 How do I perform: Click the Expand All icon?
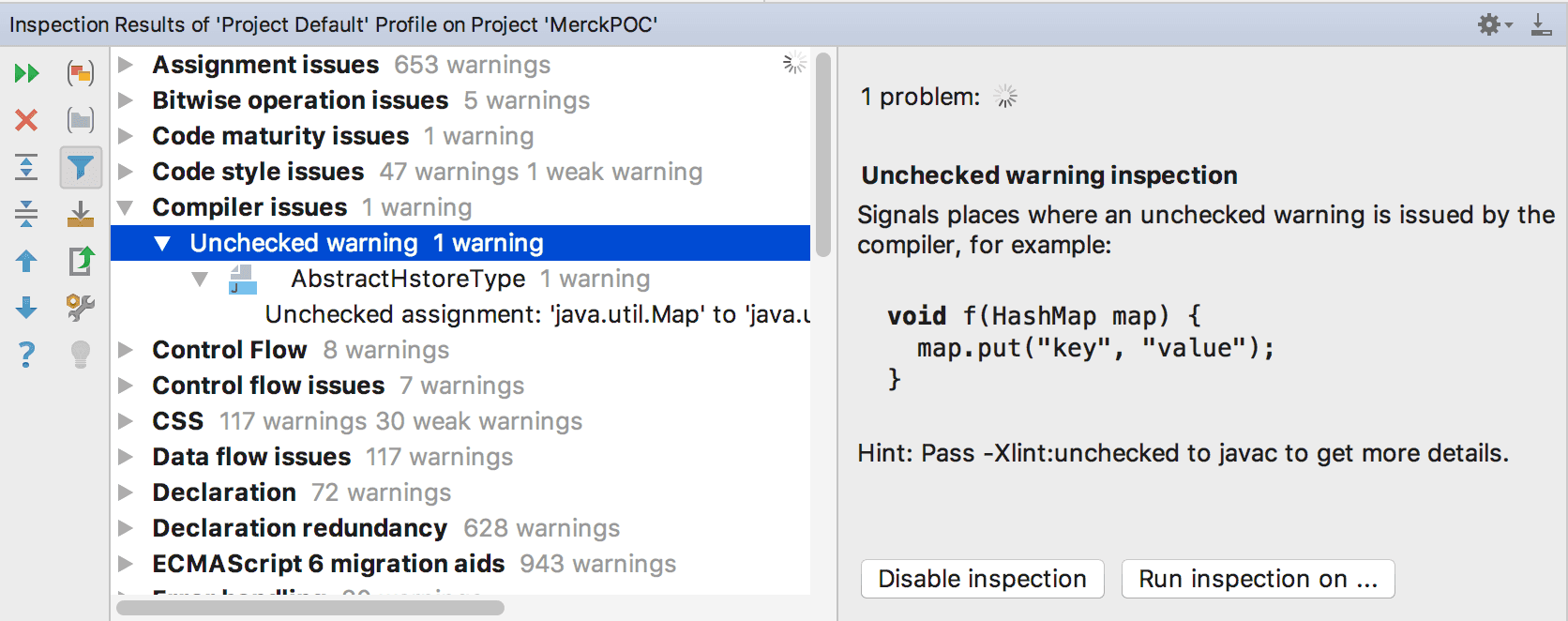tap(26, 167)
